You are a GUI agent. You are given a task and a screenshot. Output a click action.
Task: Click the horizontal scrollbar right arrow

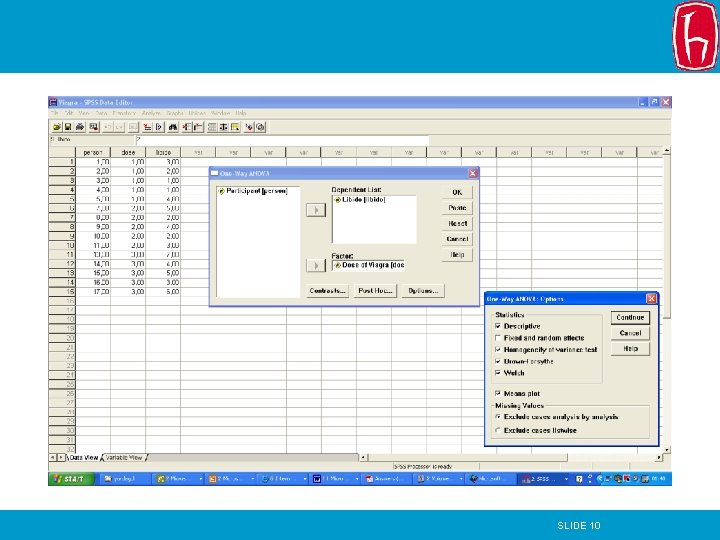[659, 457]
